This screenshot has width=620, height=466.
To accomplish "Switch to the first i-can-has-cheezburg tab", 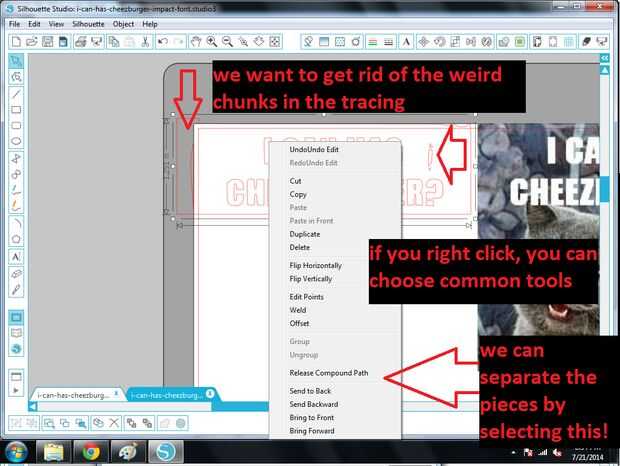I will click(73, 395).
